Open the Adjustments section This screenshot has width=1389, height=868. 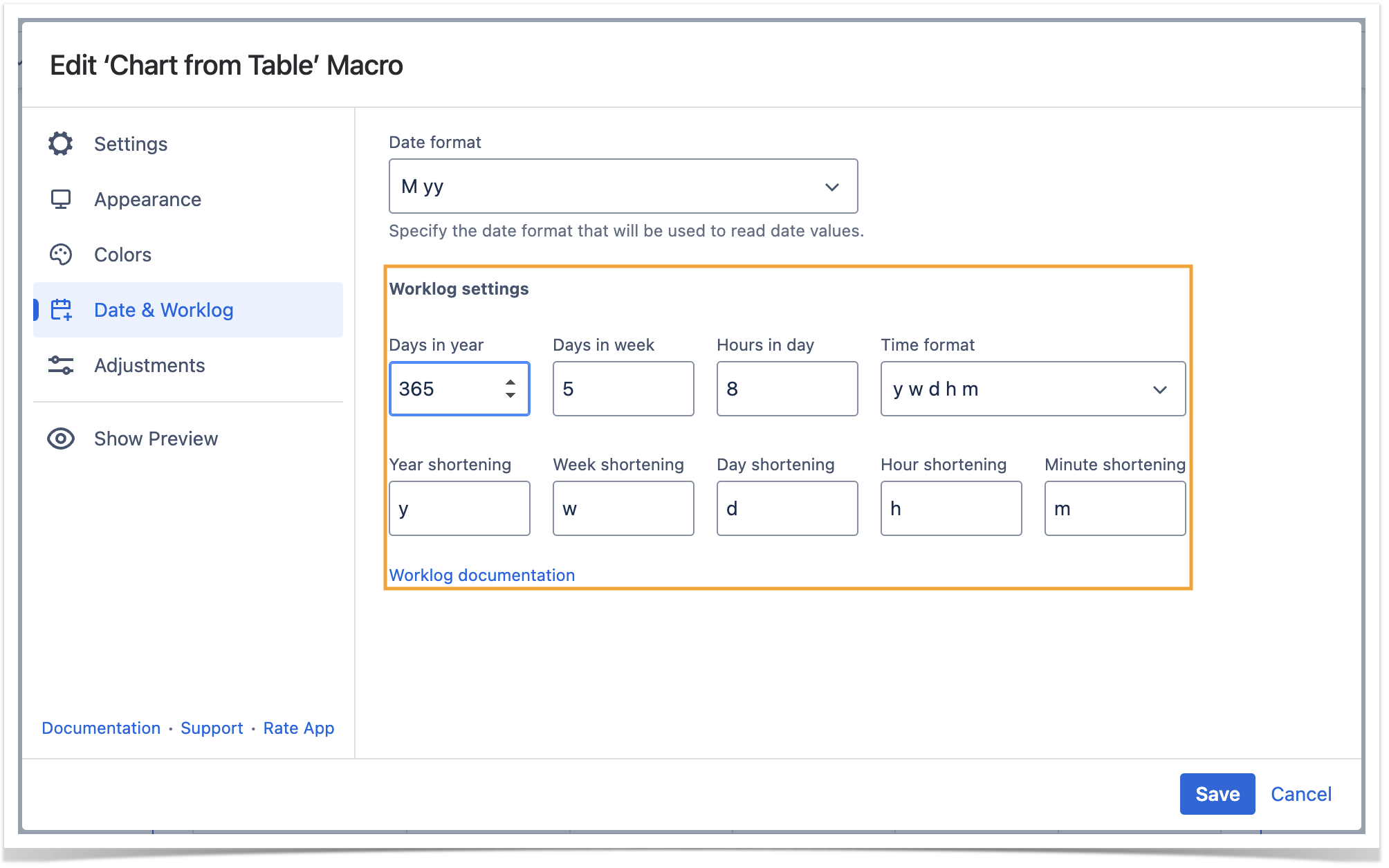point(149,365)
